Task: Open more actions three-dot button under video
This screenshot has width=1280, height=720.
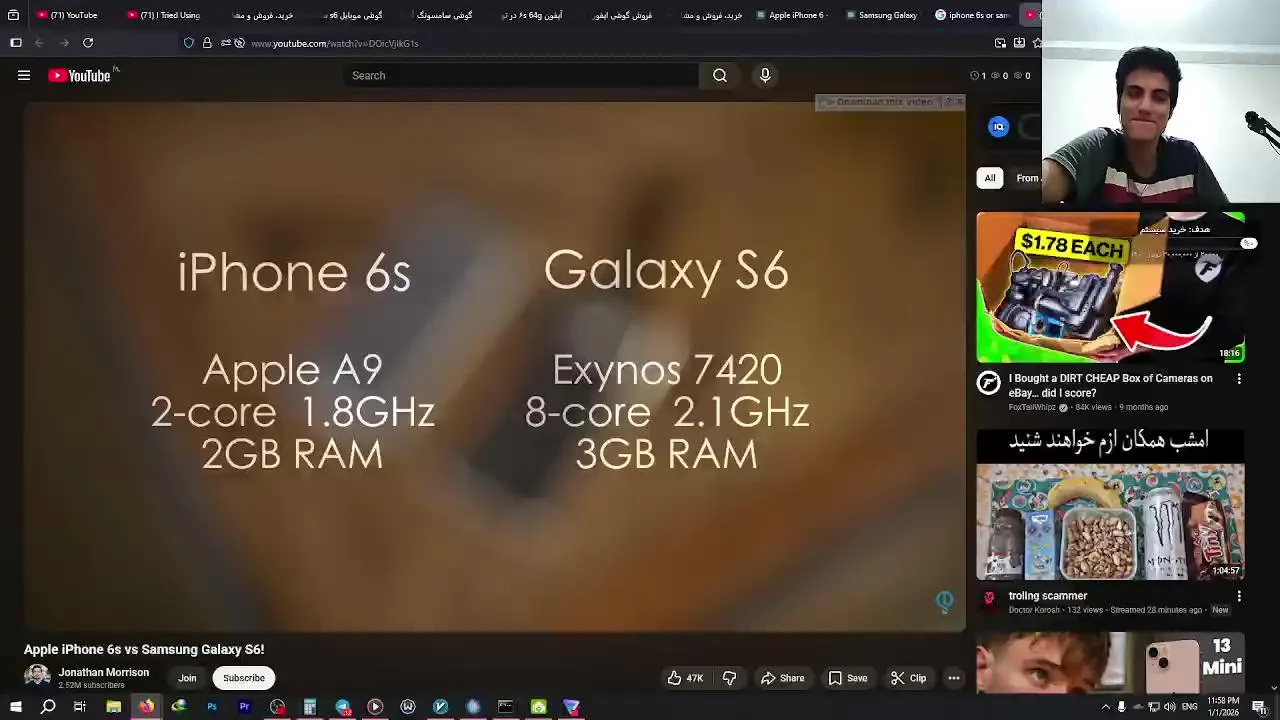Action: [954, 678]
